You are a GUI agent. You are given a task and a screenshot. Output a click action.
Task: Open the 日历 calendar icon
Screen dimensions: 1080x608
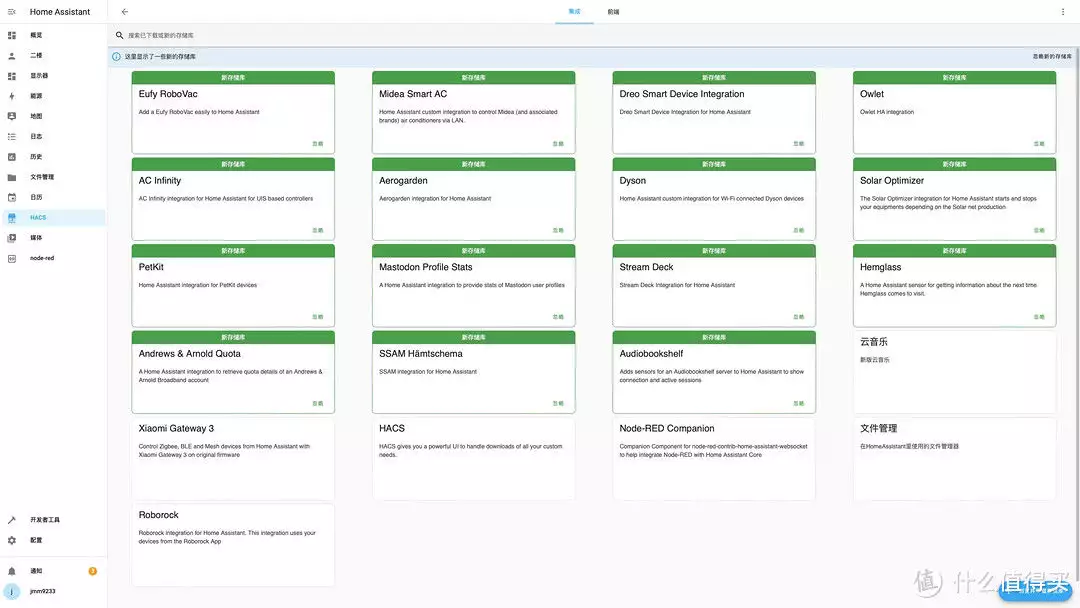coord(12,198)
